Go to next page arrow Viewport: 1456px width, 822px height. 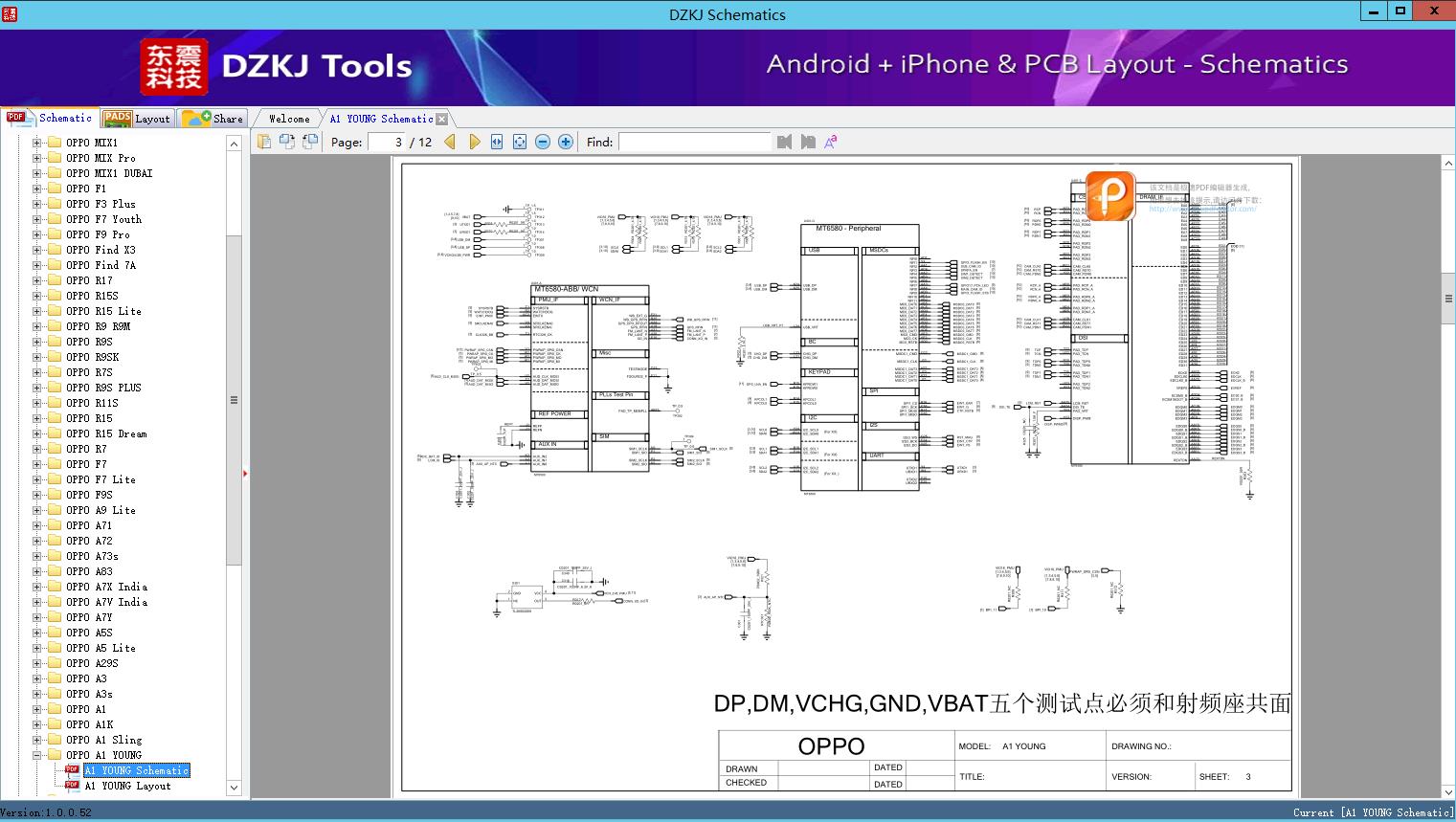pyautogui.click(x=474, y=142)
